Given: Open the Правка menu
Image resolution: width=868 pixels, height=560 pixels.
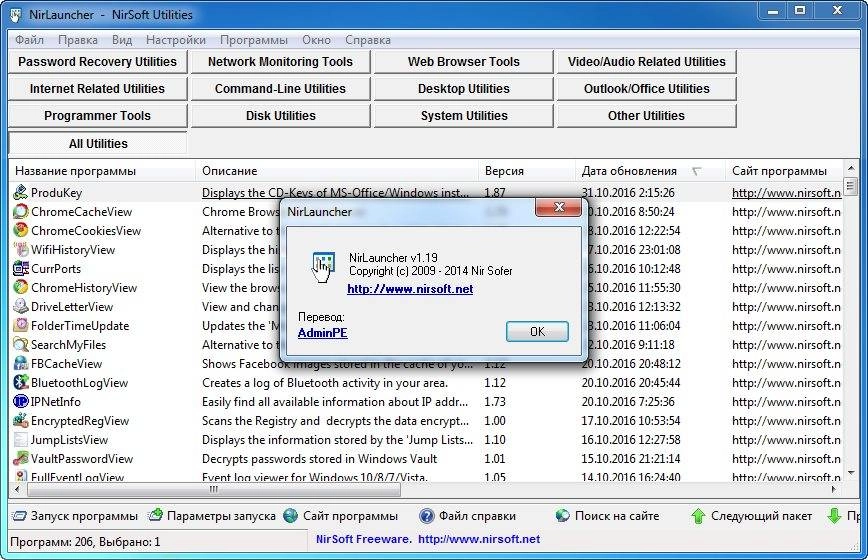Looking at the screenshot, I should coord(78,40).
